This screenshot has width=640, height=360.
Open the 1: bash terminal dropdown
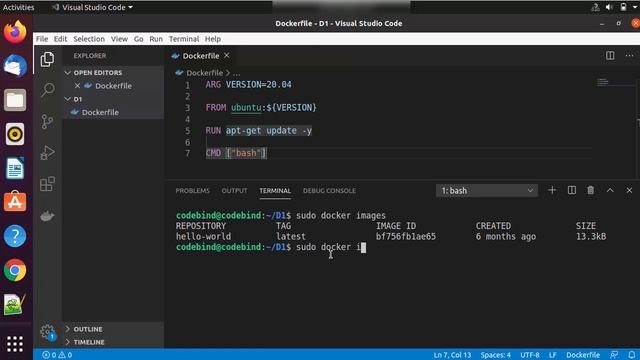[487, 191]
